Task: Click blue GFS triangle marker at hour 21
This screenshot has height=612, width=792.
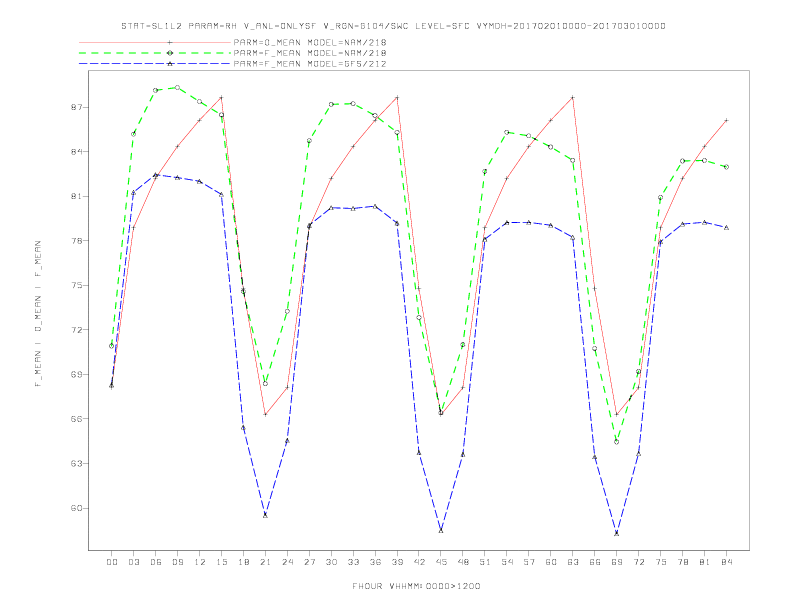Action: point(265,515)
